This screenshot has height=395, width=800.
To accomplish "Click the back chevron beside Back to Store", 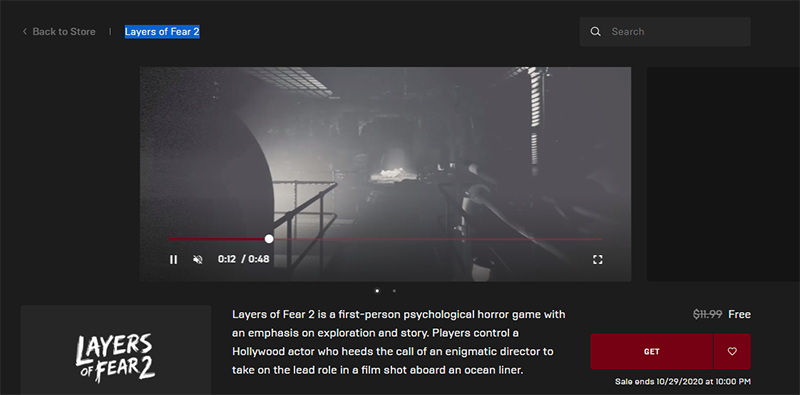I will click(24, 32).
